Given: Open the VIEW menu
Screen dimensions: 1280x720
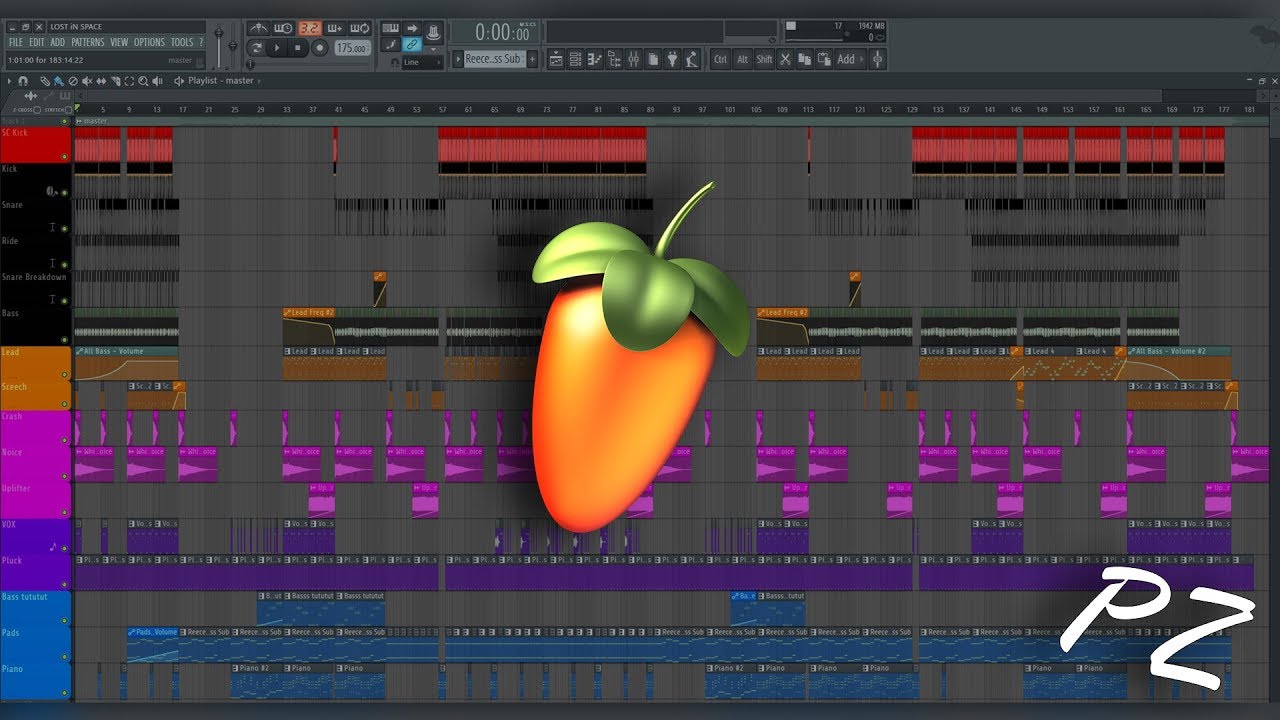Looking at the screenshot, I should [x=119, y=43].
